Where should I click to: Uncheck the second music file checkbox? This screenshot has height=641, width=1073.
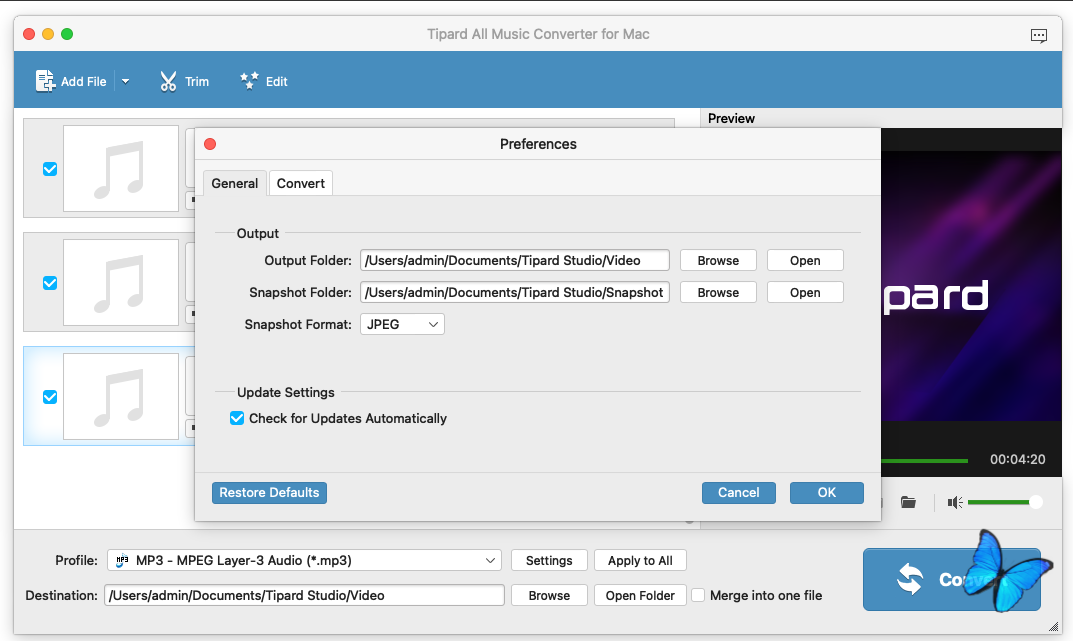[x=50, y=283]
